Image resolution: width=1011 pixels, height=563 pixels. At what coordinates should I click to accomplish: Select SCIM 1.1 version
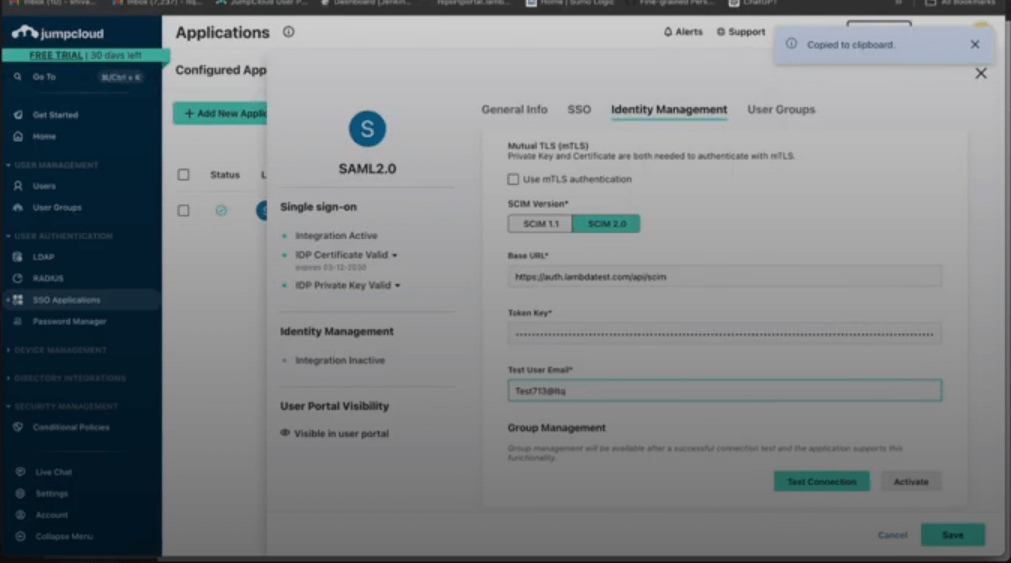click(540, 224)
